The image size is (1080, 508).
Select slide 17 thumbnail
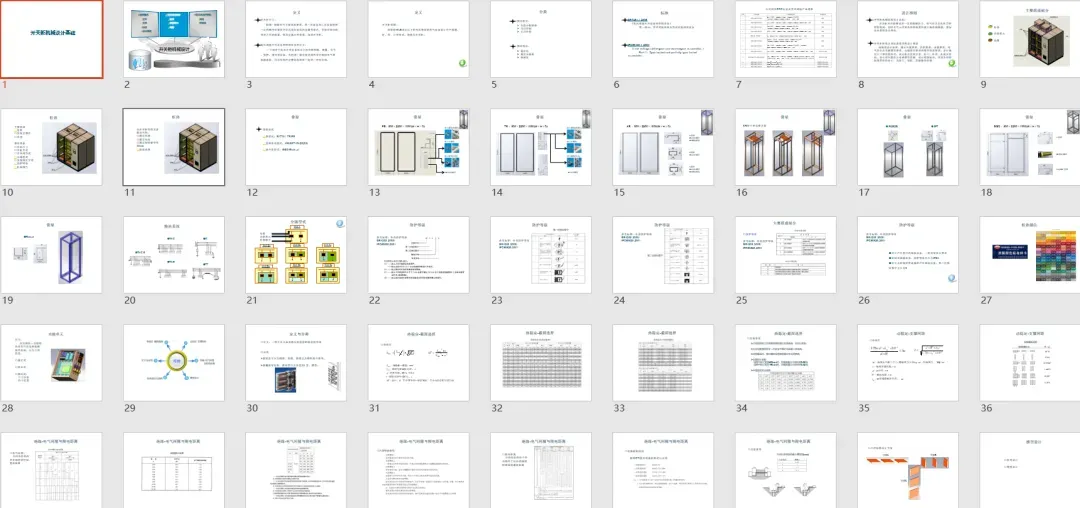908,147
